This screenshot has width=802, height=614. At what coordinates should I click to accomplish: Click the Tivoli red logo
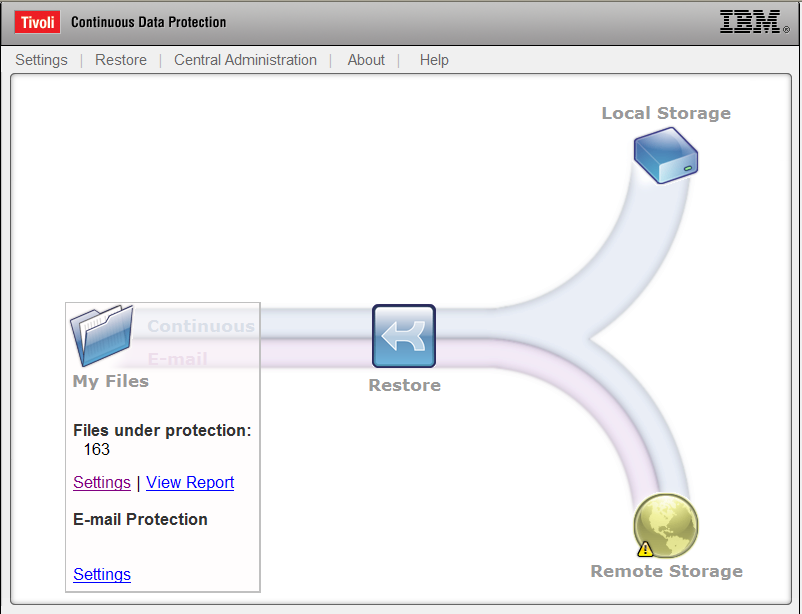tap(38, 23)
